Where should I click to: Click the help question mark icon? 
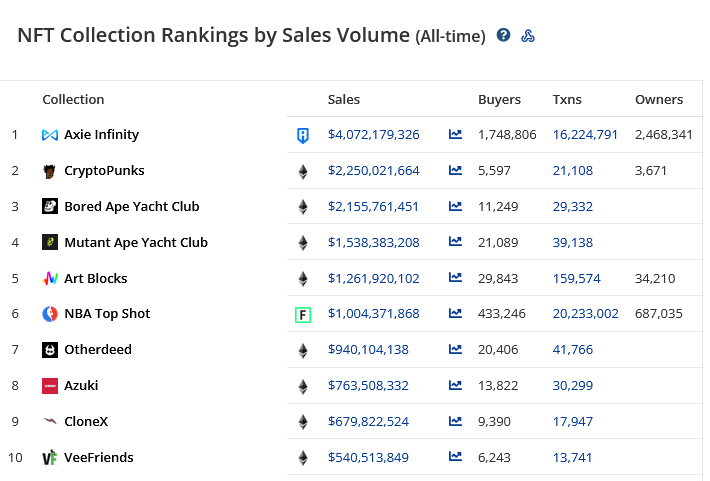503,35
